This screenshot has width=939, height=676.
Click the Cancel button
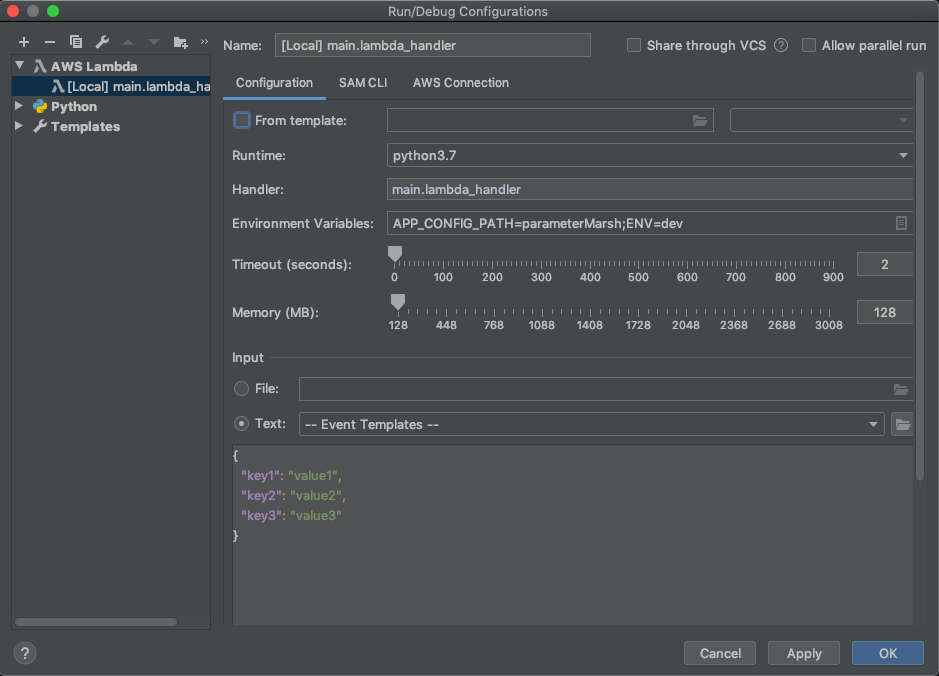[x=720, y=653]
